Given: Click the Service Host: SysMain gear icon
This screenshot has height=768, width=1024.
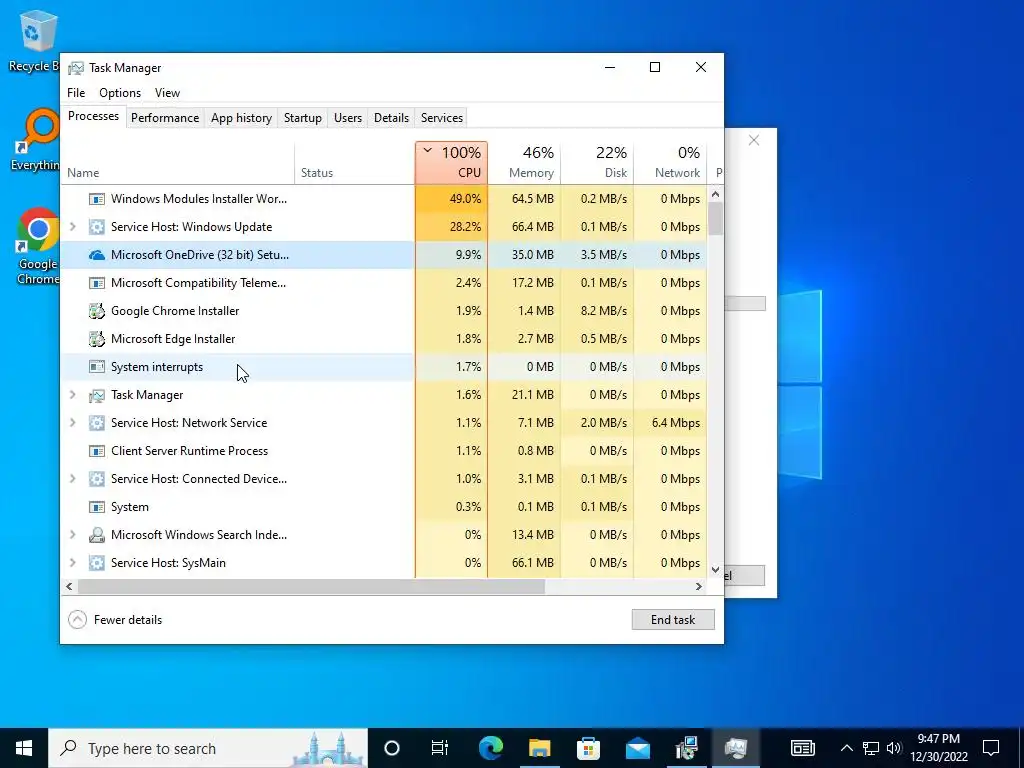Looking at the screenshot, I should click(97, 563).
